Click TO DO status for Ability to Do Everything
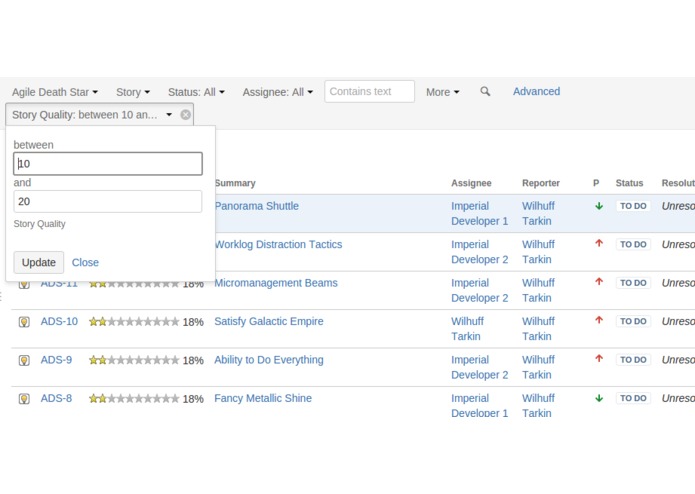The height and width of the screenshot is (494, 695). coord(633,360)
